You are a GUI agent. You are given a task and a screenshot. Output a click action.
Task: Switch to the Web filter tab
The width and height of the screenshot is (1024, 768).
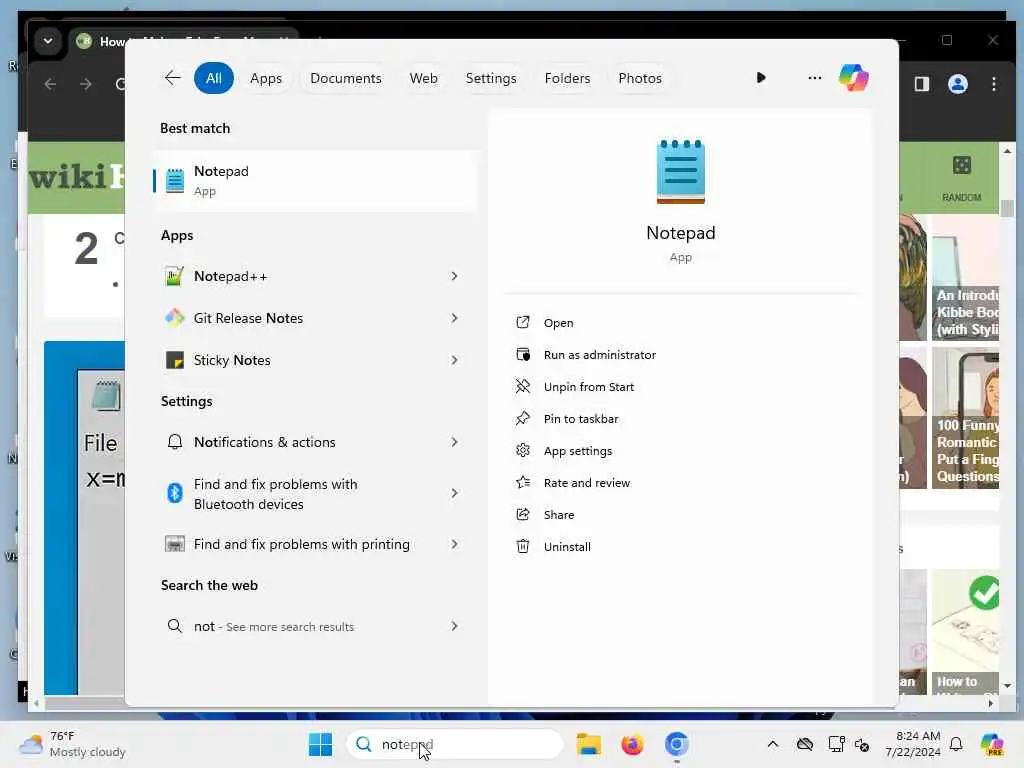click(423, 78)
